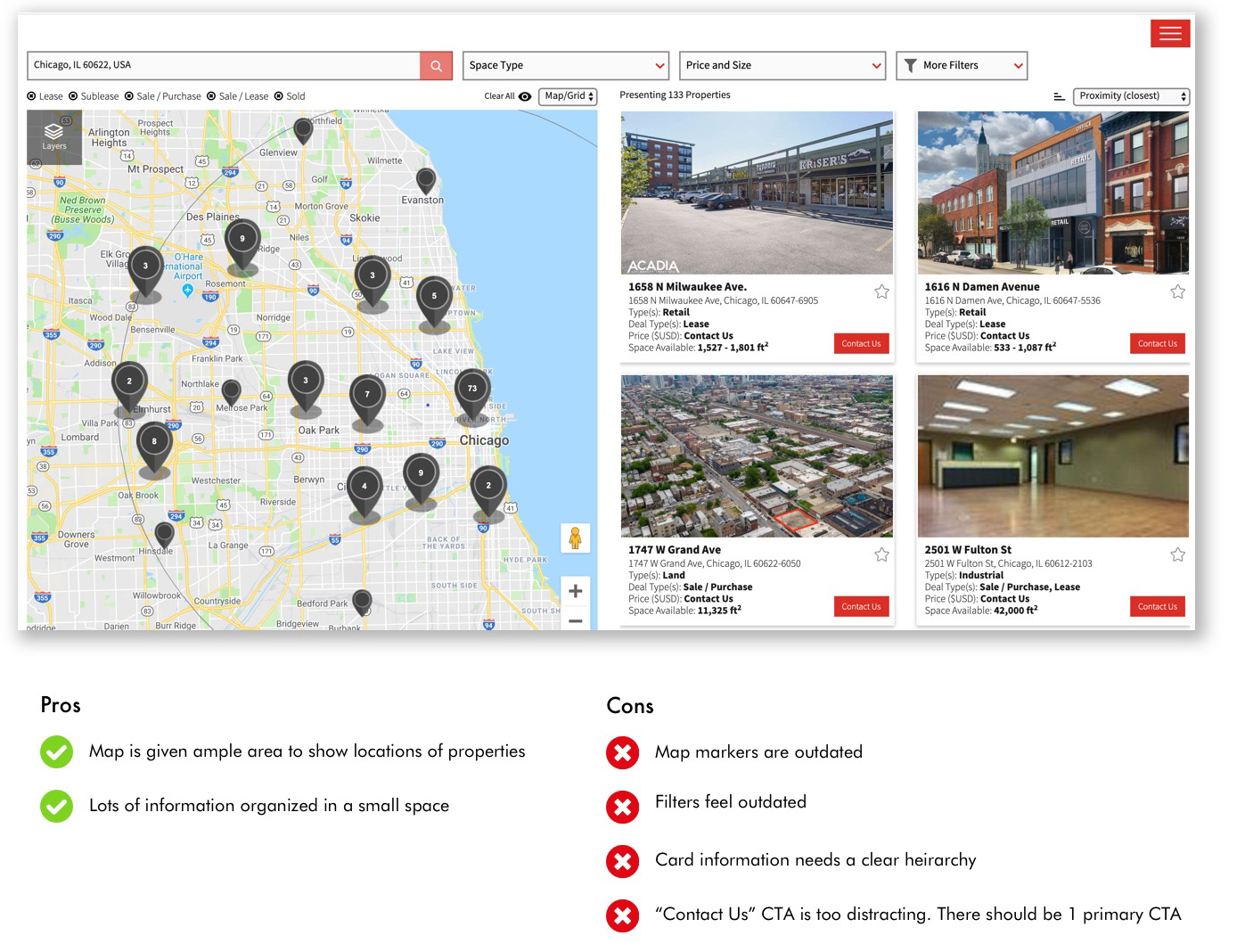Screen dimensions: 1245x952
Task: Select the Sale / Purchase radio option
Action: click(129, 96)
